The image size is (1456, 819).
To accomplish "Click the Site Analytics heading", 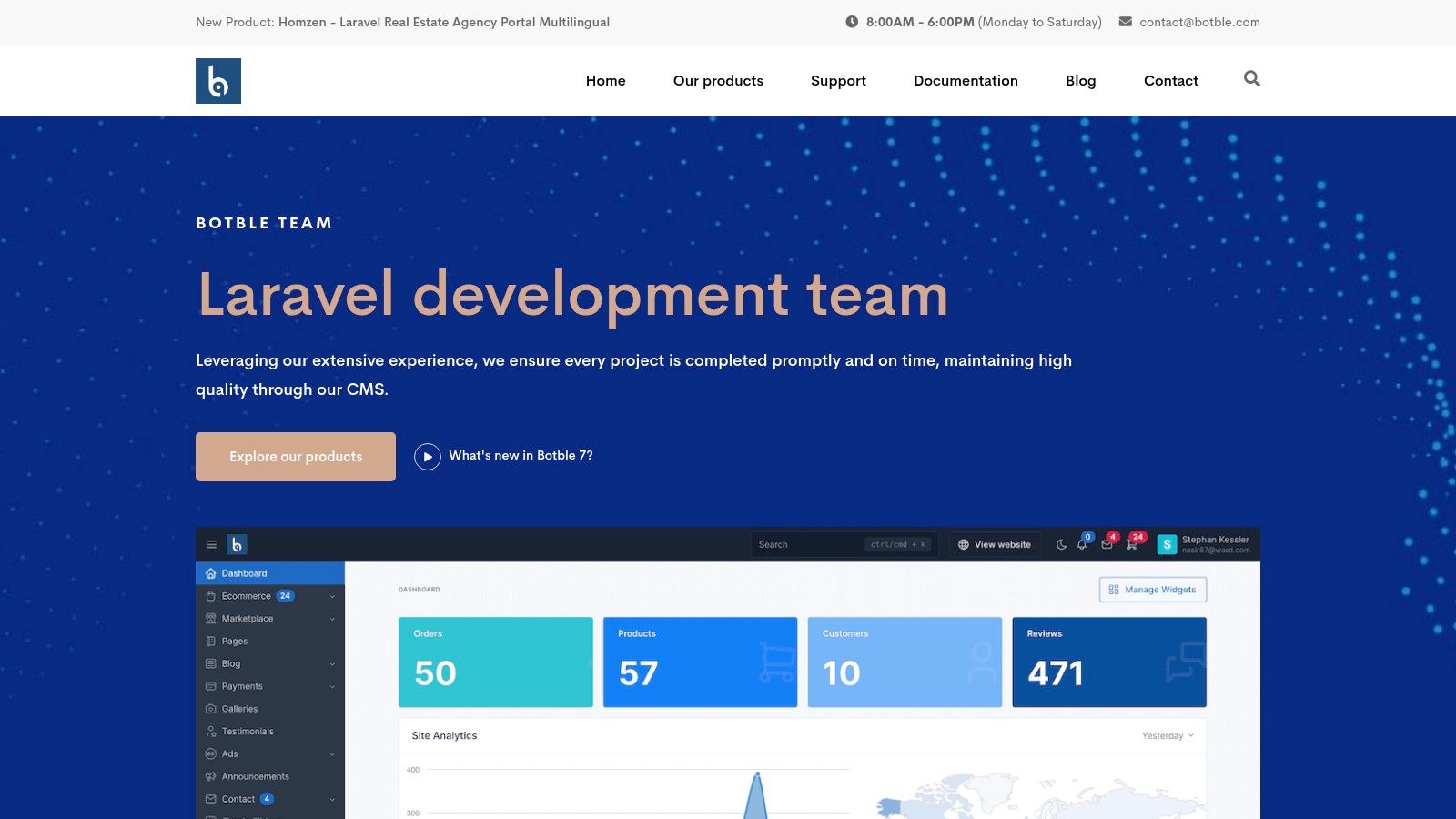I will click(444, 736).
